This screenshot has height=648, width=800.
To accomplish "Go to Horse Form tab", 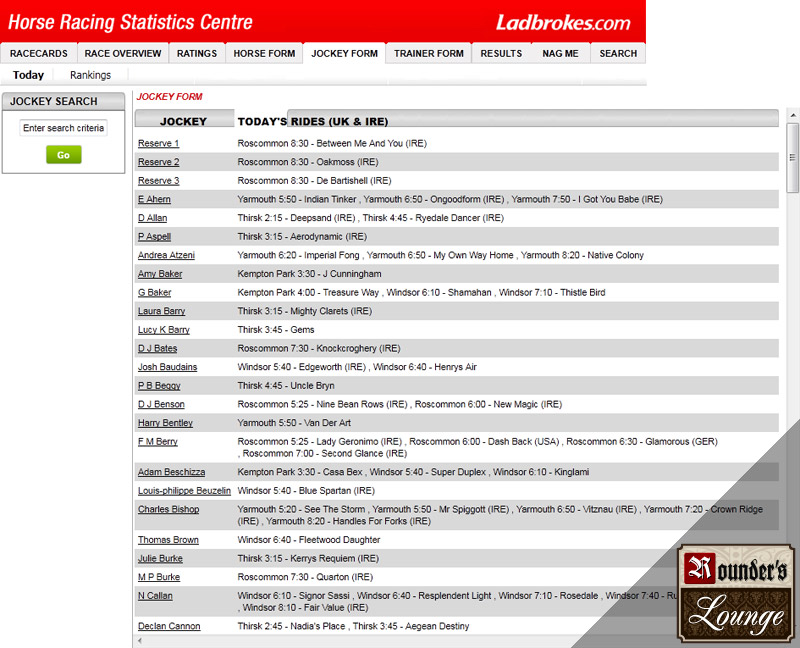I will click(264, 54).
